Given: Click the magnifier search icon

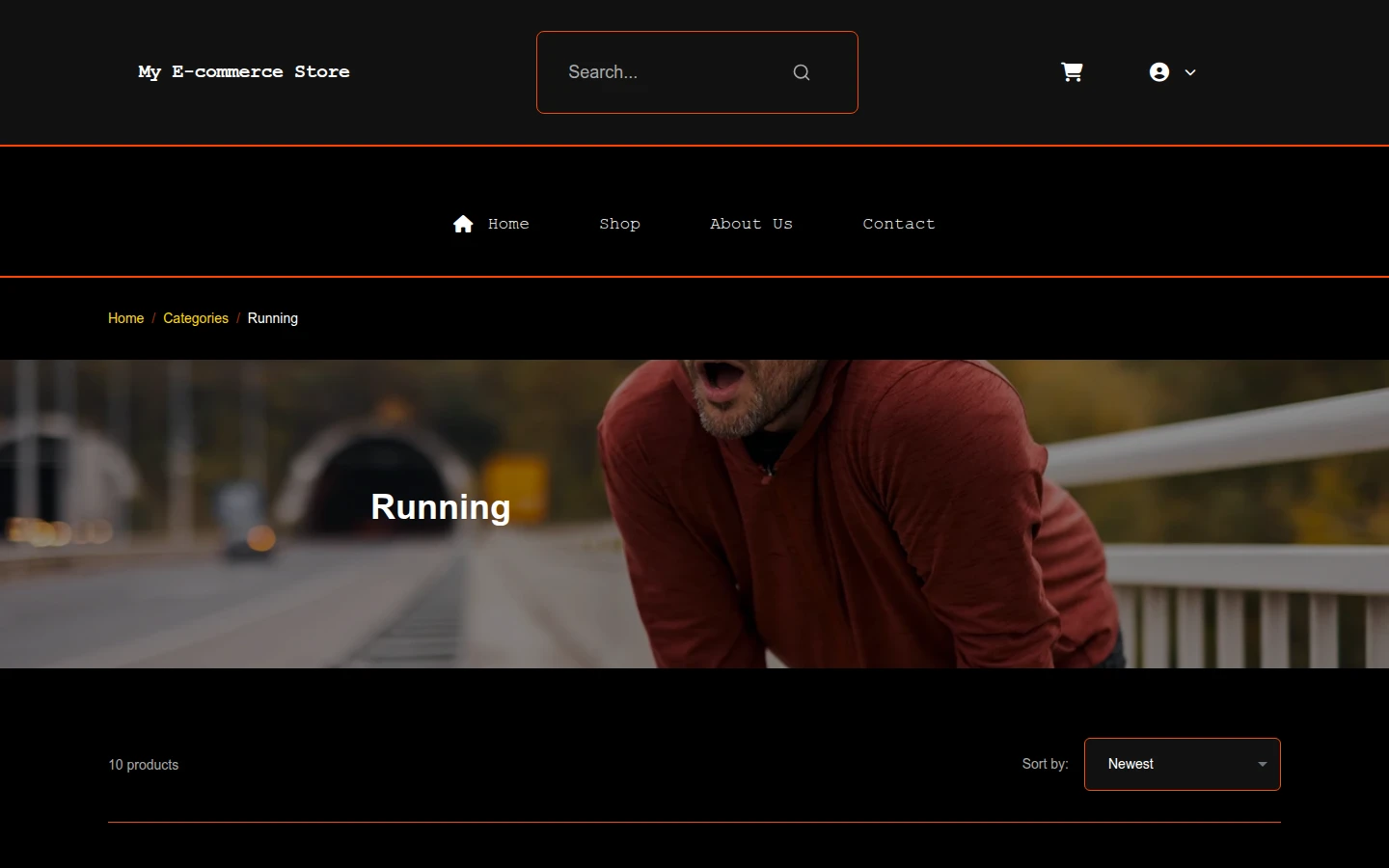Looking at the screenshot, I should [x=802, y=72].
